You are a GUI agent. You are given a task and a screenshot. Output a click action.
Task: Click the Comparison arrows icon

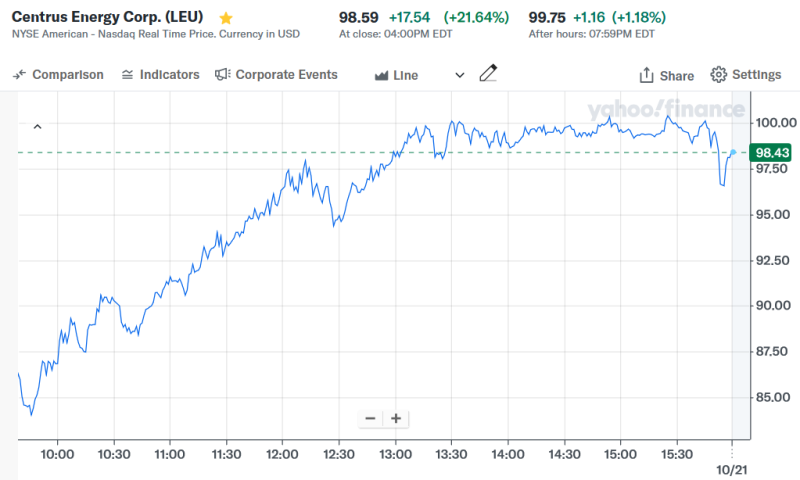[19, 75]
